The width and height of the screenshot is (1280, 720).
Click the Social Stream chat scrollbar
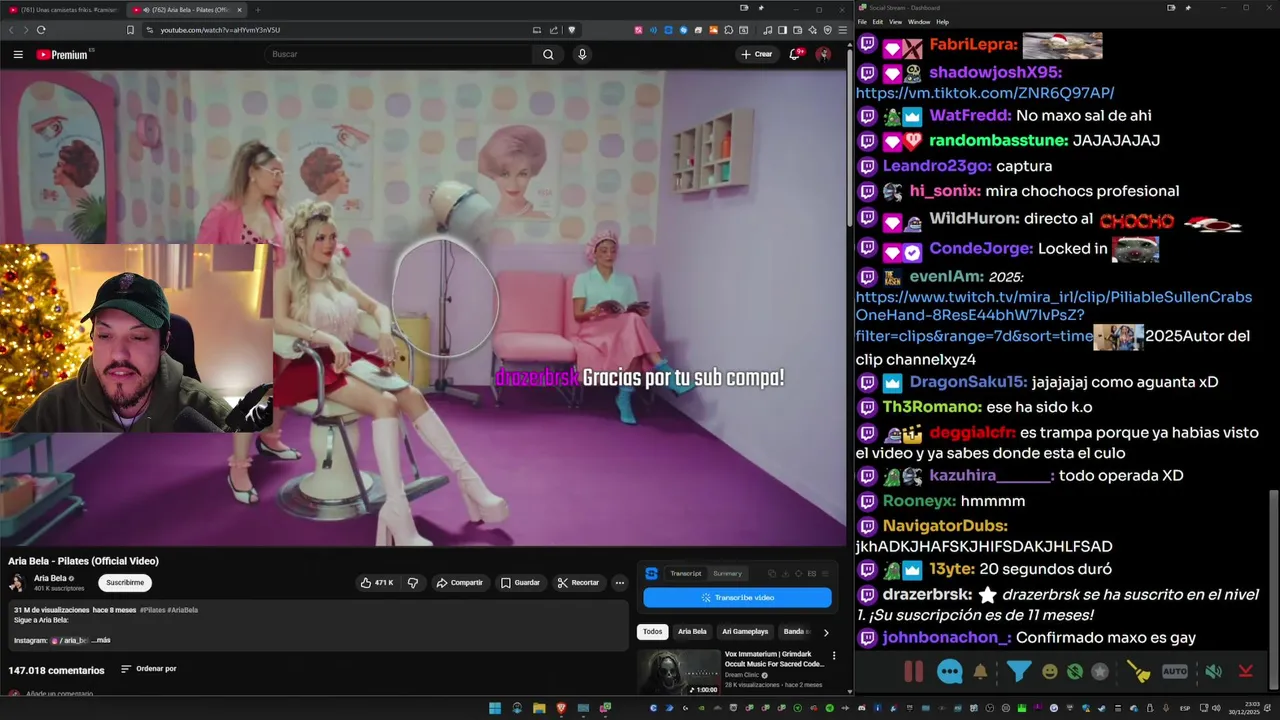point(1274,590)
